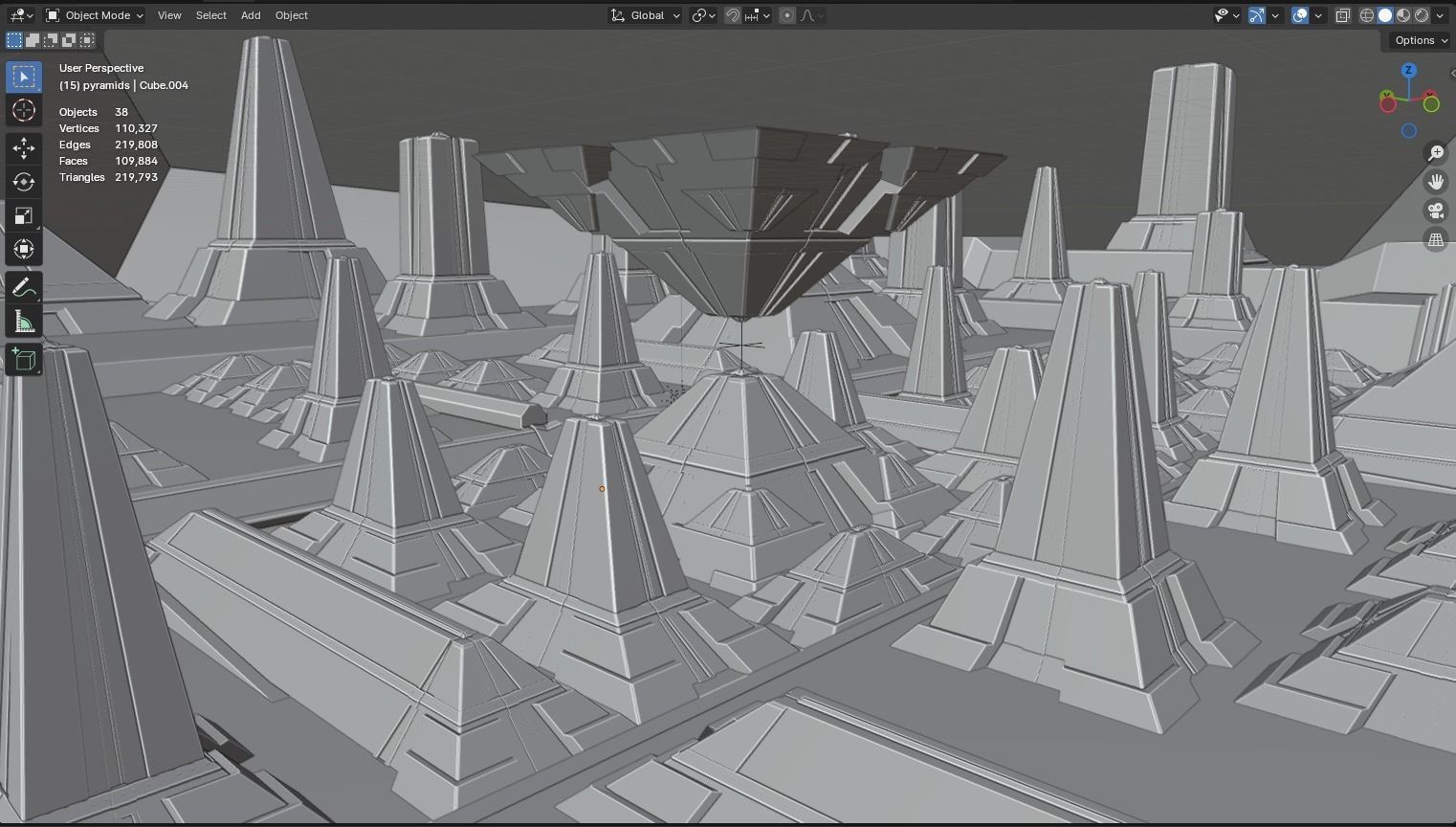Switch to material preview shading
This screenshot has width=1456, height=827.
[x=1403, y=15]
